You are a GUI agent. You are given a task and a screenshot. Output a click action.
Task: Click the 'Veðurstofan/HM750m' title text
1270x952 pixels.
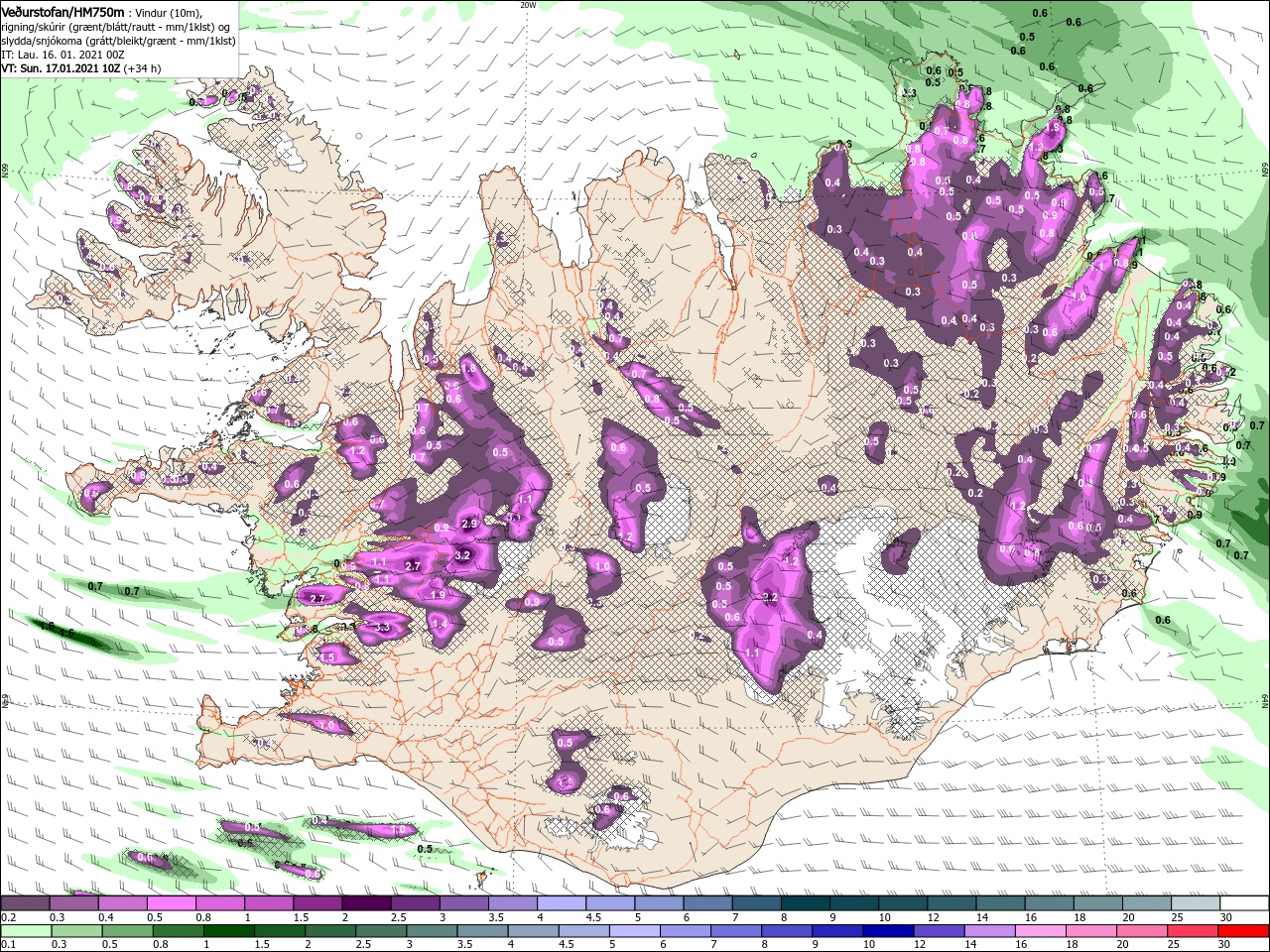63,12
